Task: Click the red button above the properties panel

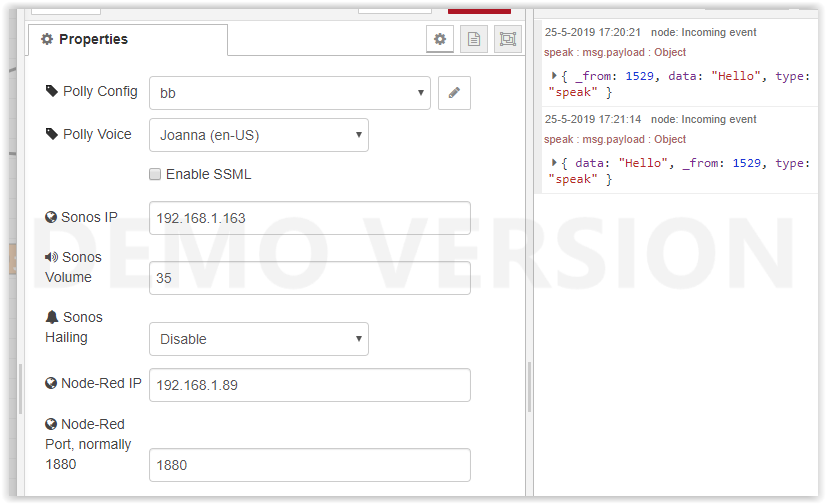Action: click(x=479, y=11)
